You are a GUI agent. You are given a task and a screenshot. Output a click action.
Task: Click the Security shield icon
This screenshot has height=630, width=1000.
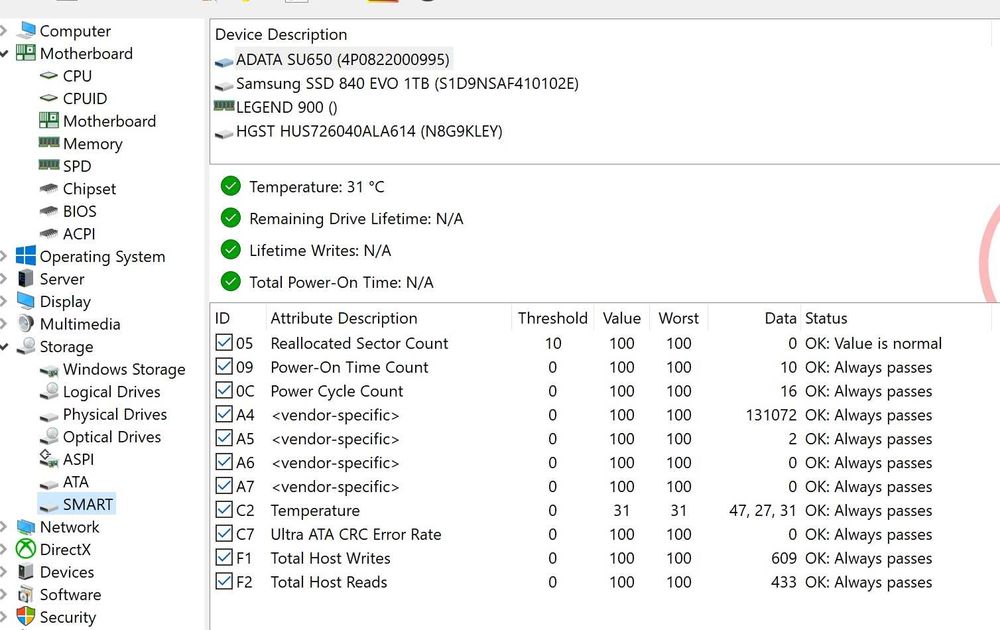[x=26, y=617]
